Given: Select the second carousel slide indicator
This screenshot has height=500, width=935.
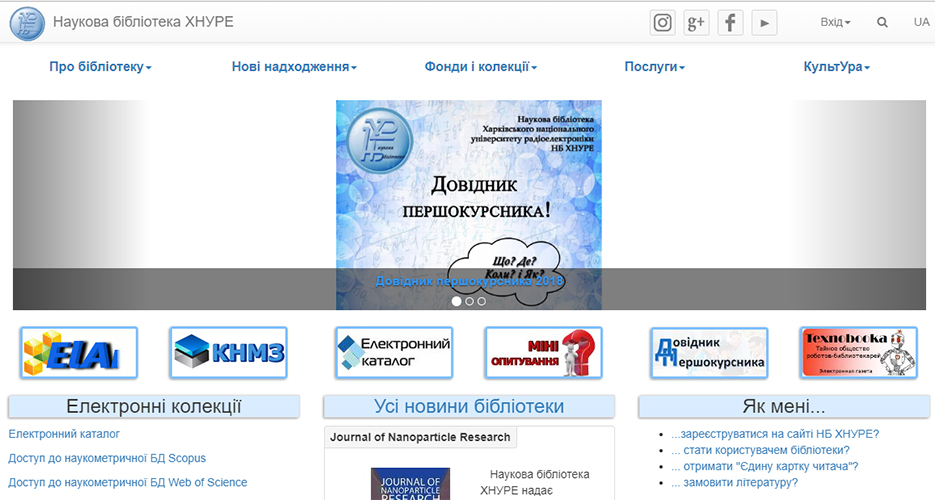Looking at the screenshot, I should click(469, 301).
